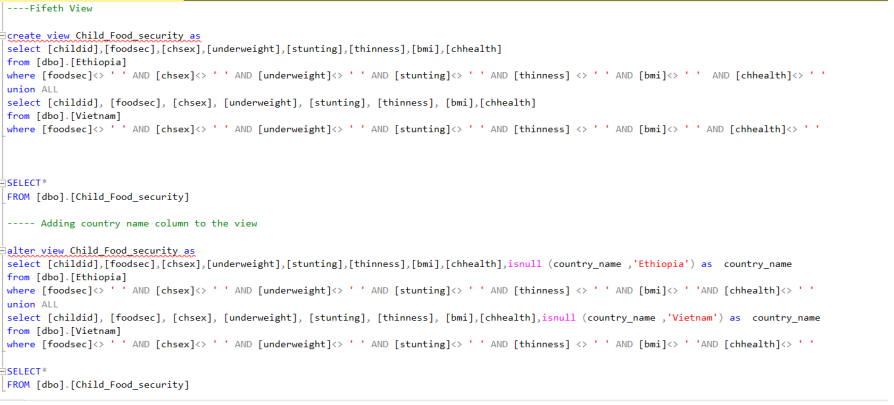Click the 'create' keyword in create view line
This screenshot has height=405, width=894.
click(x=24, y=35)
